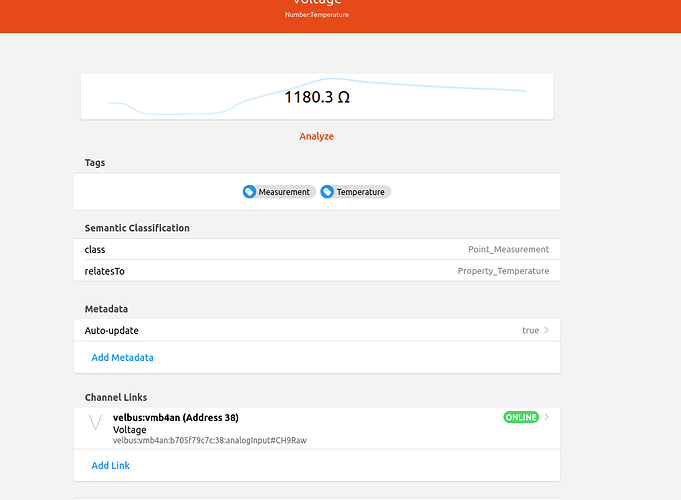Click the blue tag icon beside Measurement
This screenshot has height=500, width=681.
click(249, 192)
